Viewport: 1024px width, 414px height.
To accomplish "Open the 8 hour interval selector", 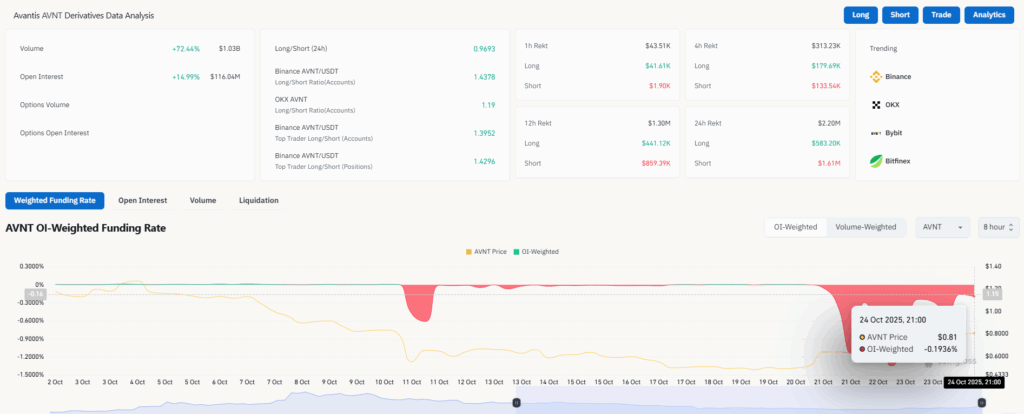I will pyautogui.click(x=998, y=227).
